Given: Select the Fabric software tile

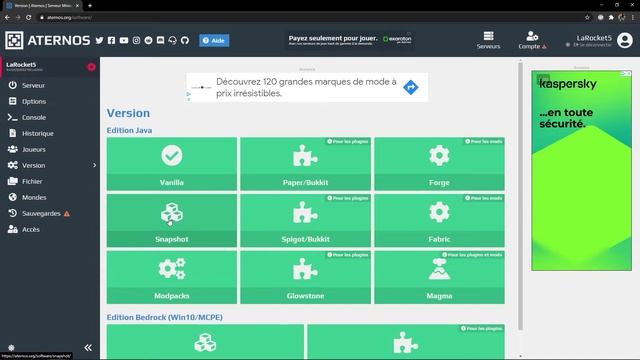Looking at the screenshot, I should (439, 220).
